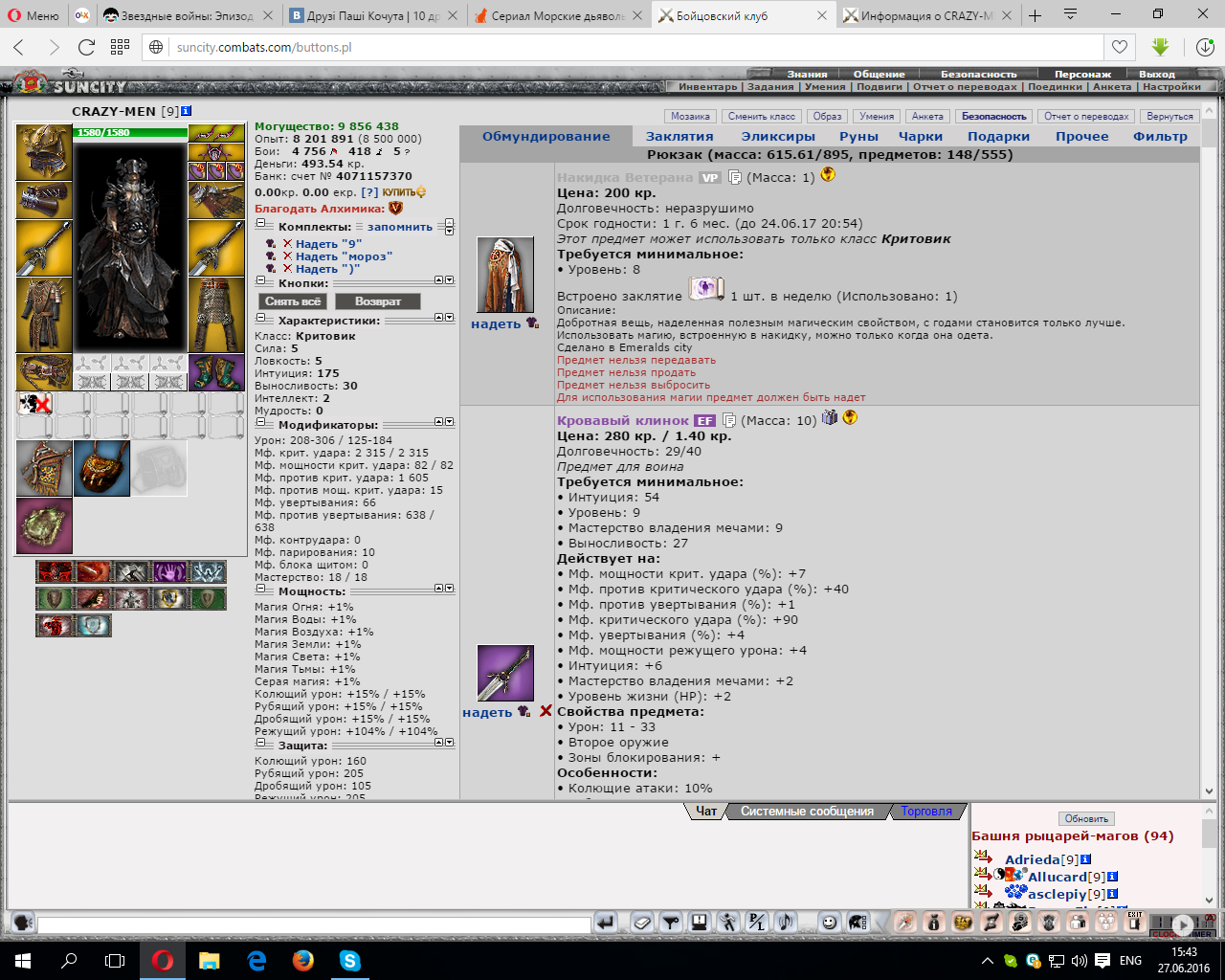
Task: Collapse the Комплекты section
Action: tap(260, 225)
